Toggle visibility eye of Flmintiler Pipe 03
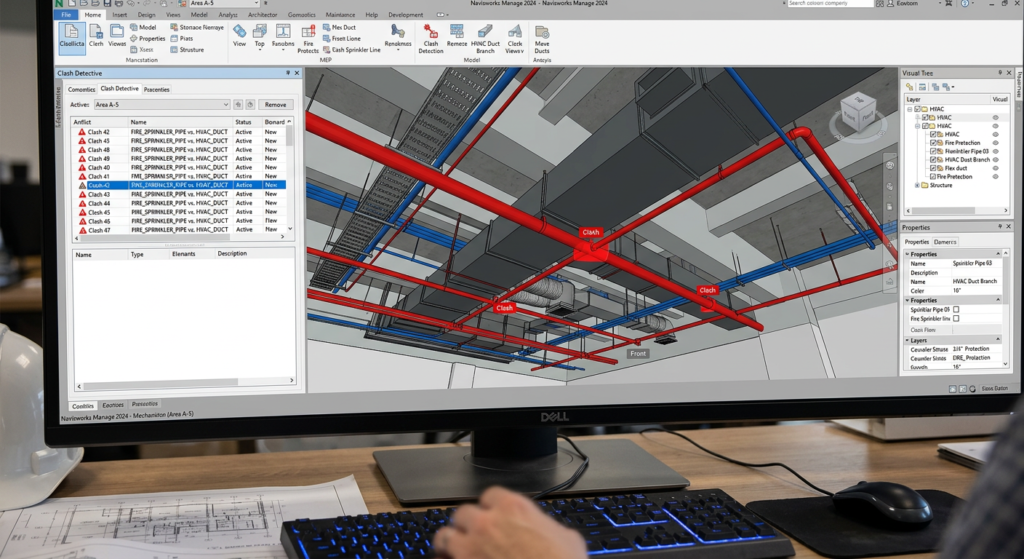The height and width of the screenshot is (559, 1024). coord(996,151)
